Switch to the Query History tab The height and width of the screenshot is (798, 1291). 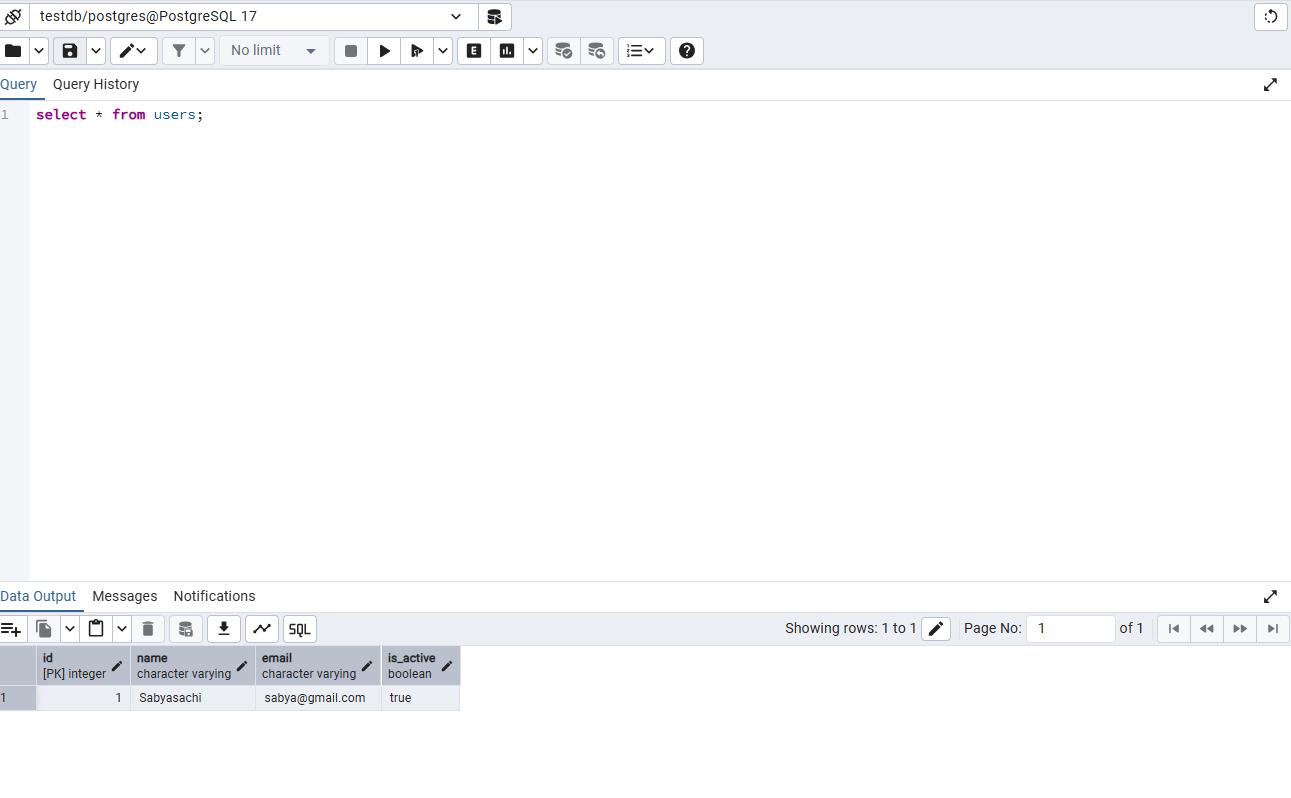pos(96,85)
